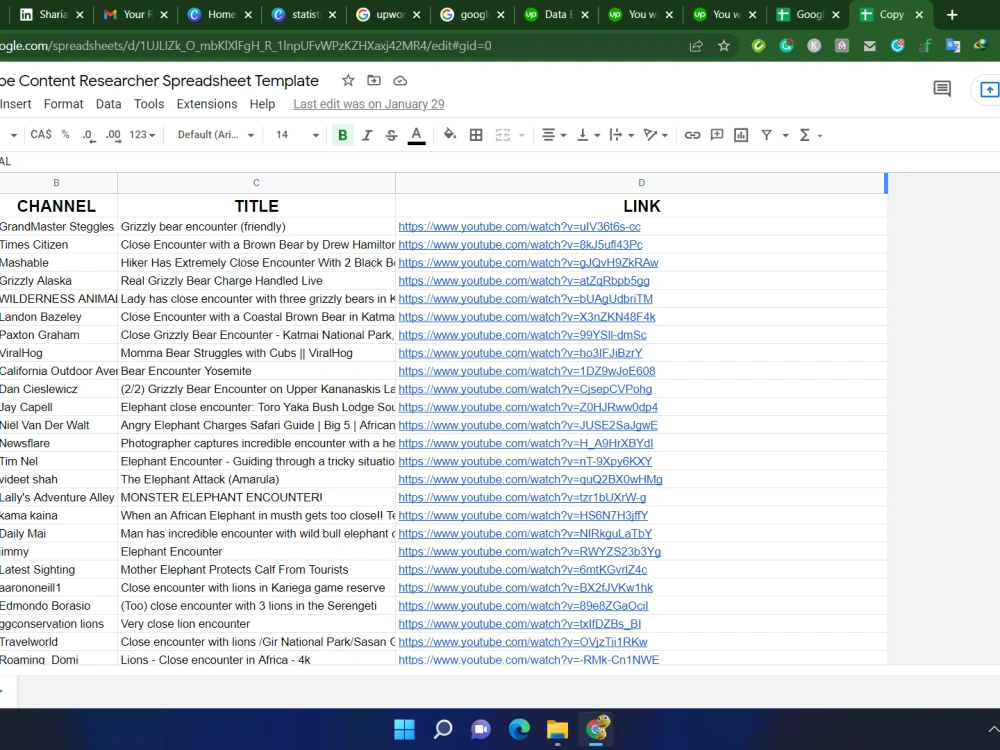Open the Format menu
This screenshot has width=1000, height=750.
[63, 104]
